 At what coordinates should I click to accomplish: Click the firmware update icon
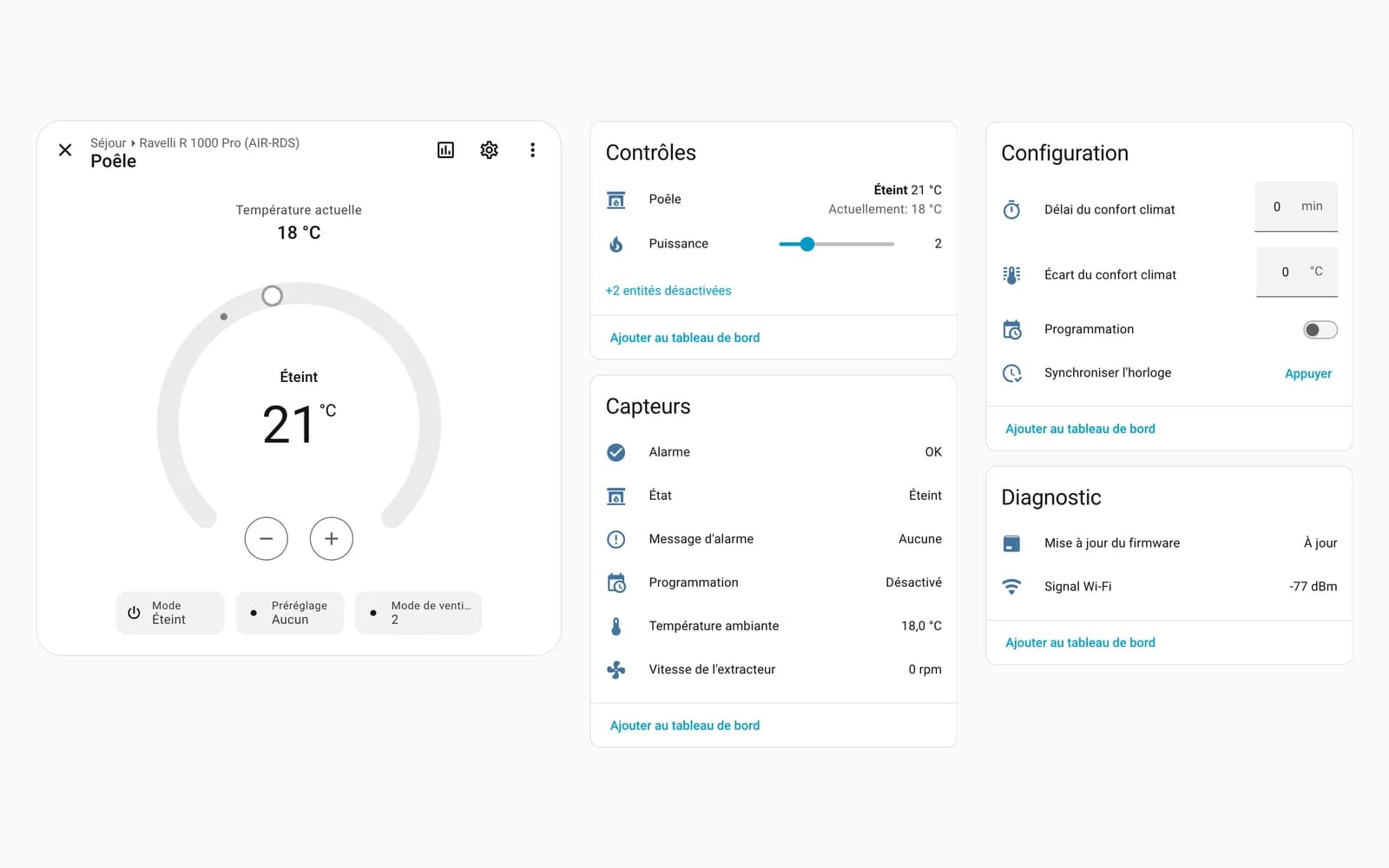pos(1012,543)
